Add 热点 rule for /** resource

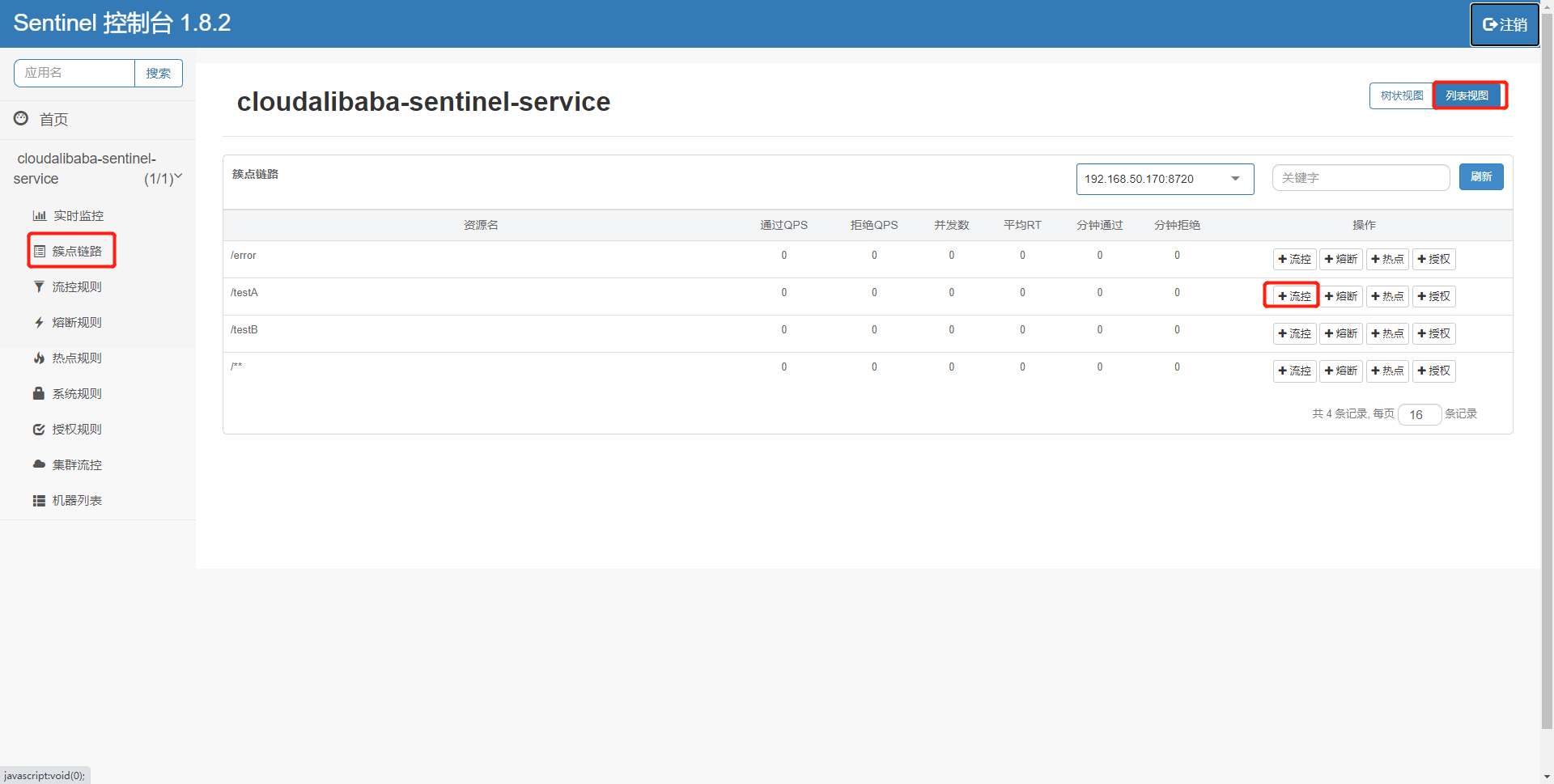click(x=1387, y=371)
